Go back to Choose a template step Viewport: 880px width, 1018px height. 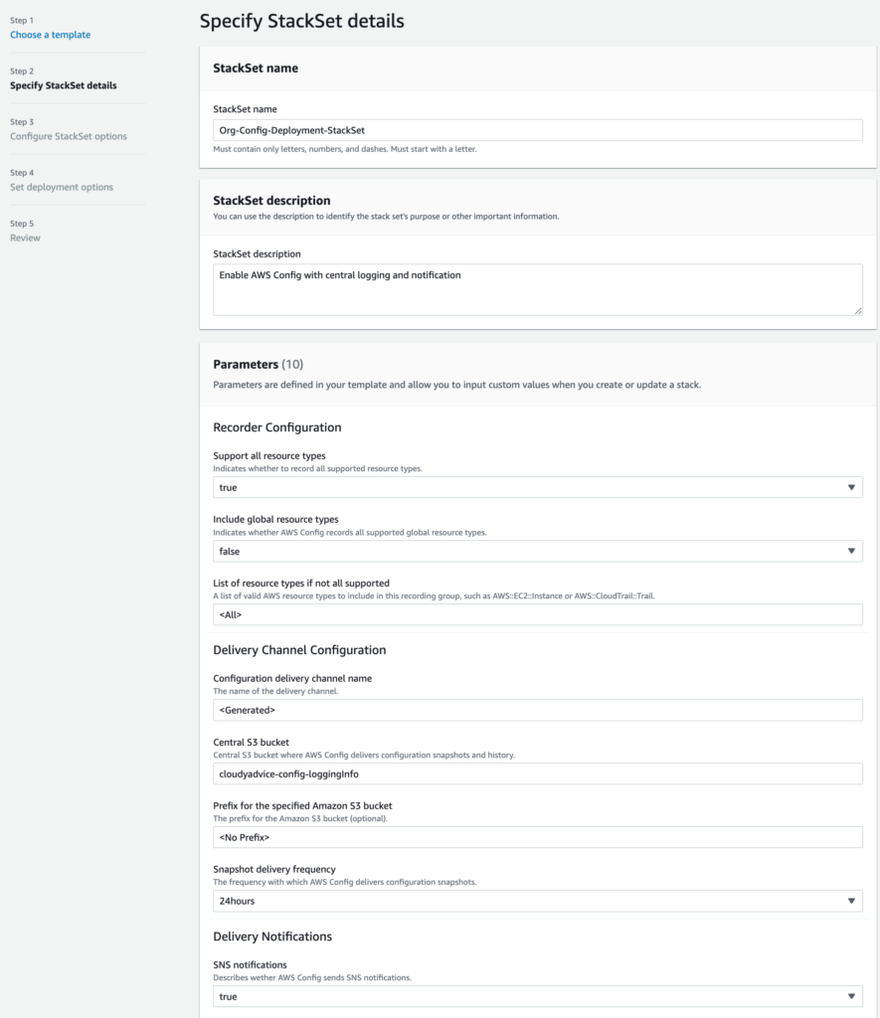[x=50, y=35]
